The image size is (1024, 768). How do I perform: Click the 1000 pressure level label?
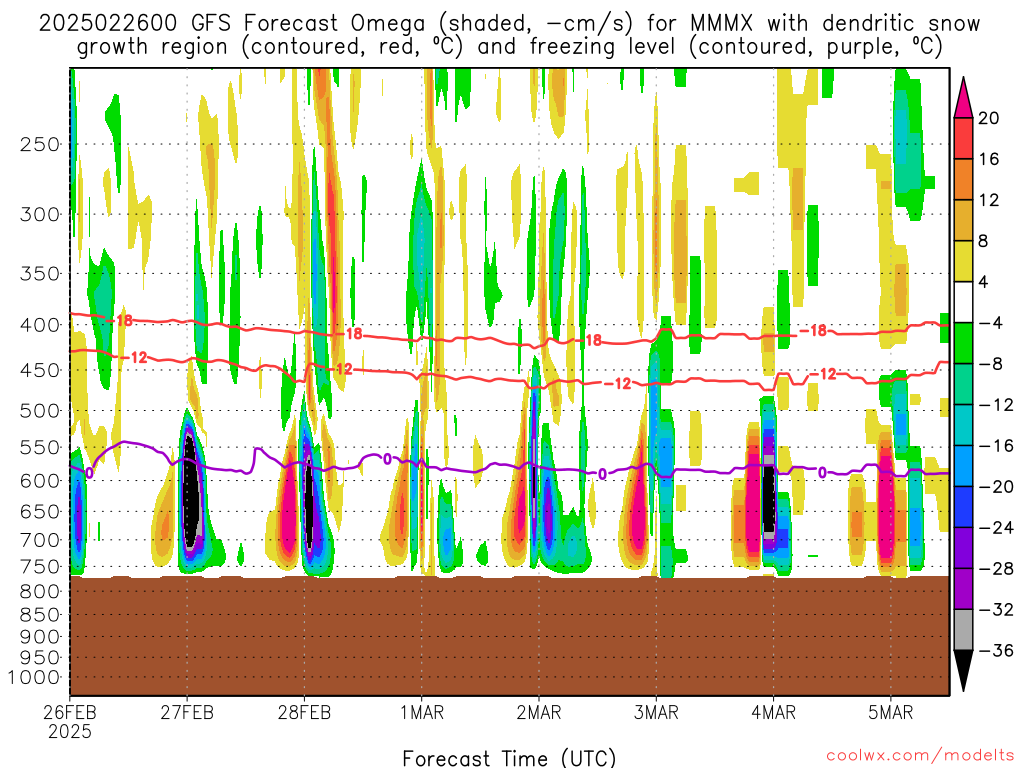(x=34, y=677)
